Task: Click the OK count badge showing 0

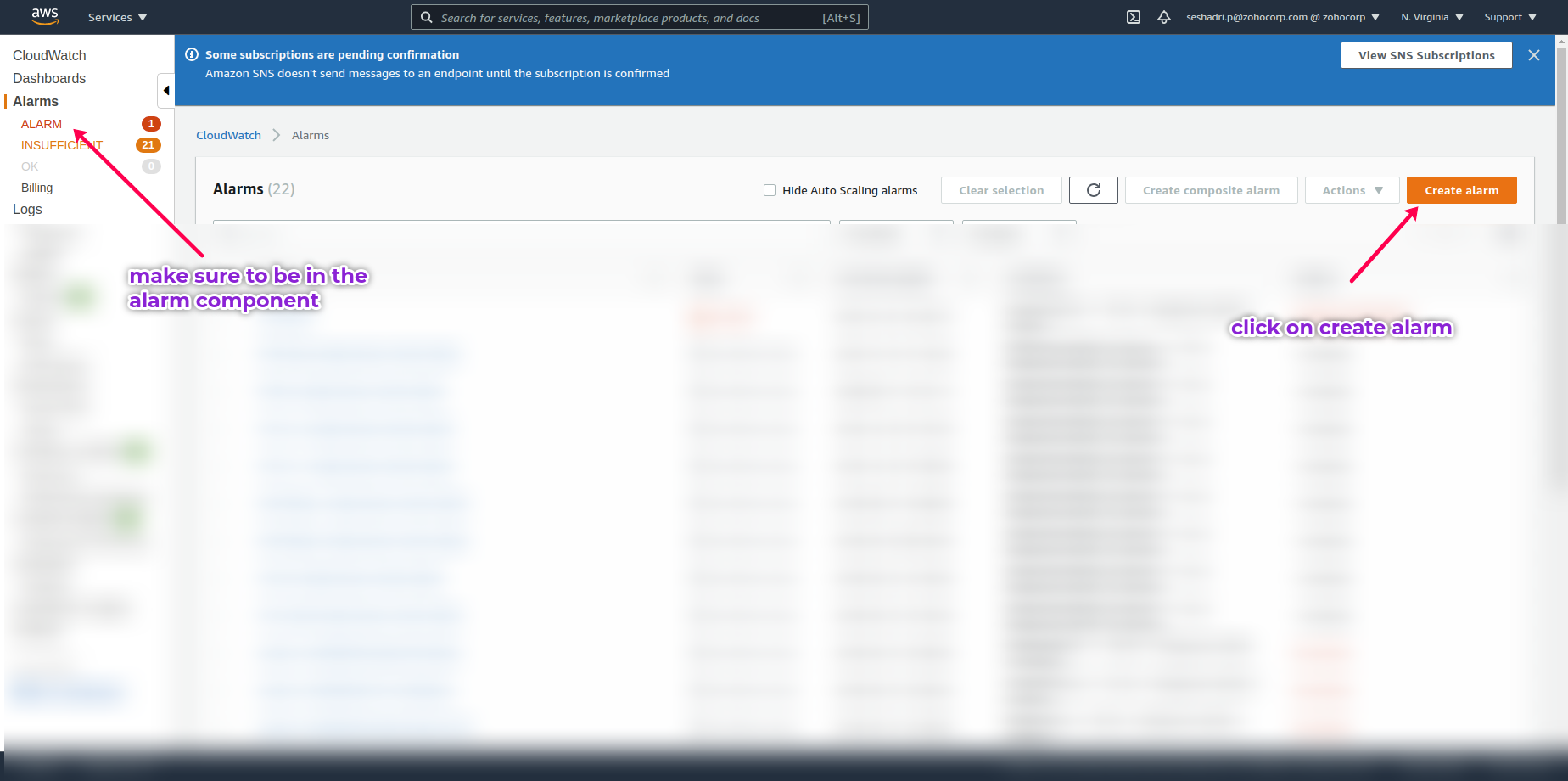Action: 151,166
